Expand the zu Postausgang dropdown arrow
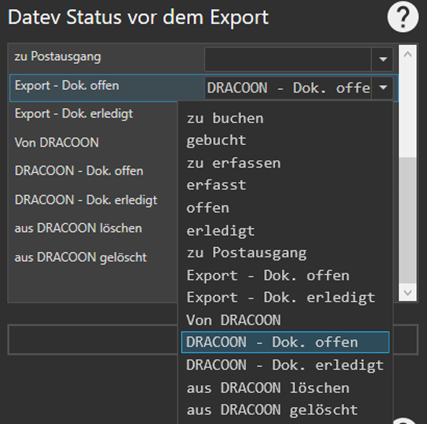427x424 pixels. [383, 59]
